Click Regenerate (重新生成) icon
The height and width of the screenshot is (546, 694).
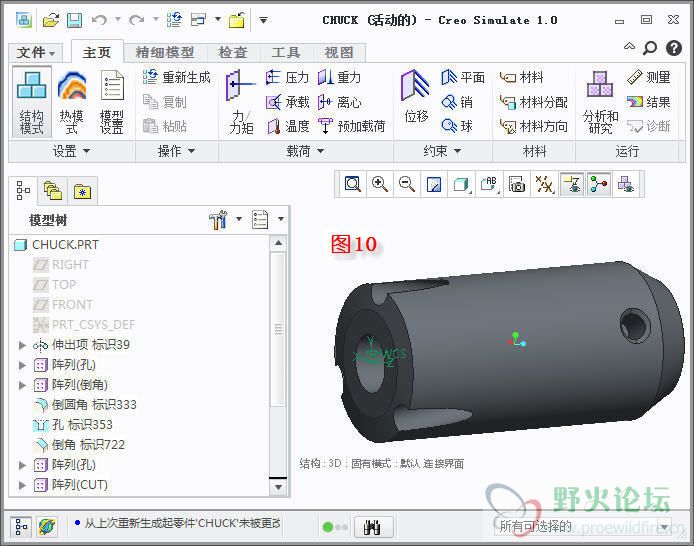coord(150,77)
